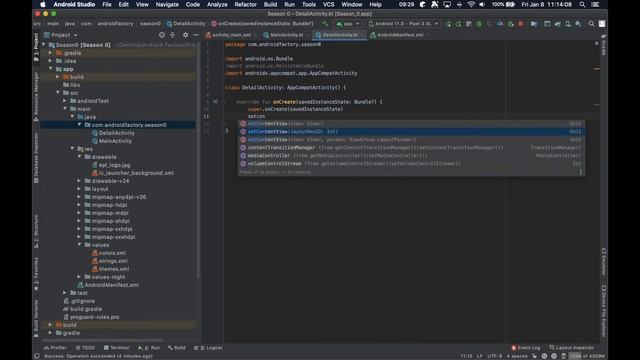Open the Project view dropdown
The image size is (640, 360).
pos(61,35)
